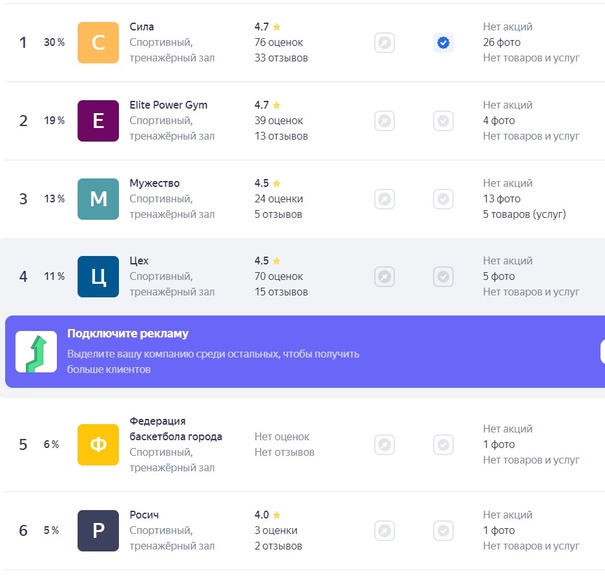Click 5 товаров (услуг) in Мужество row
Image resolution: width=605 pixels, height=576 pixels.
coord(524,214)
